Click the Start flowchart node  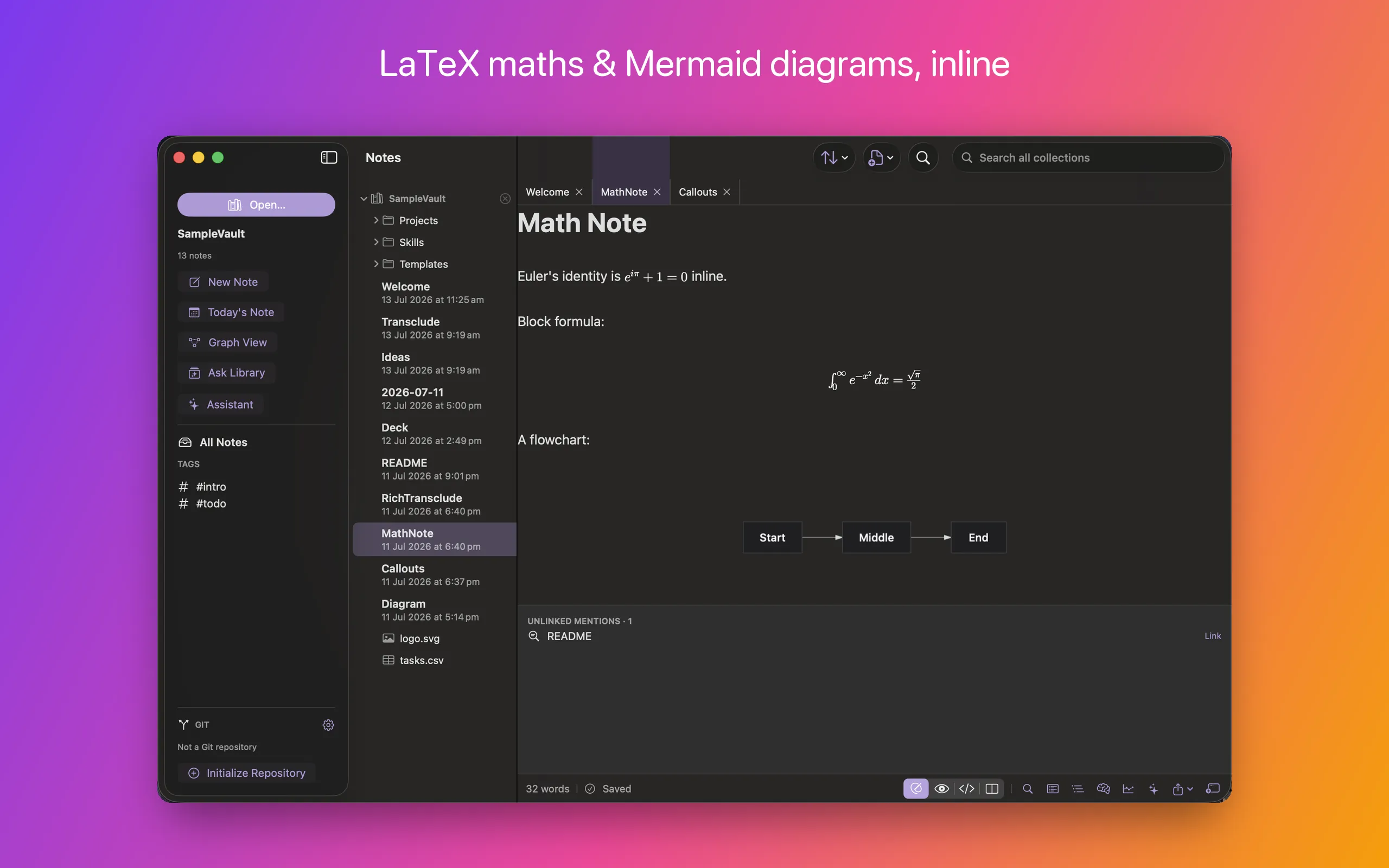click(772, 537)
